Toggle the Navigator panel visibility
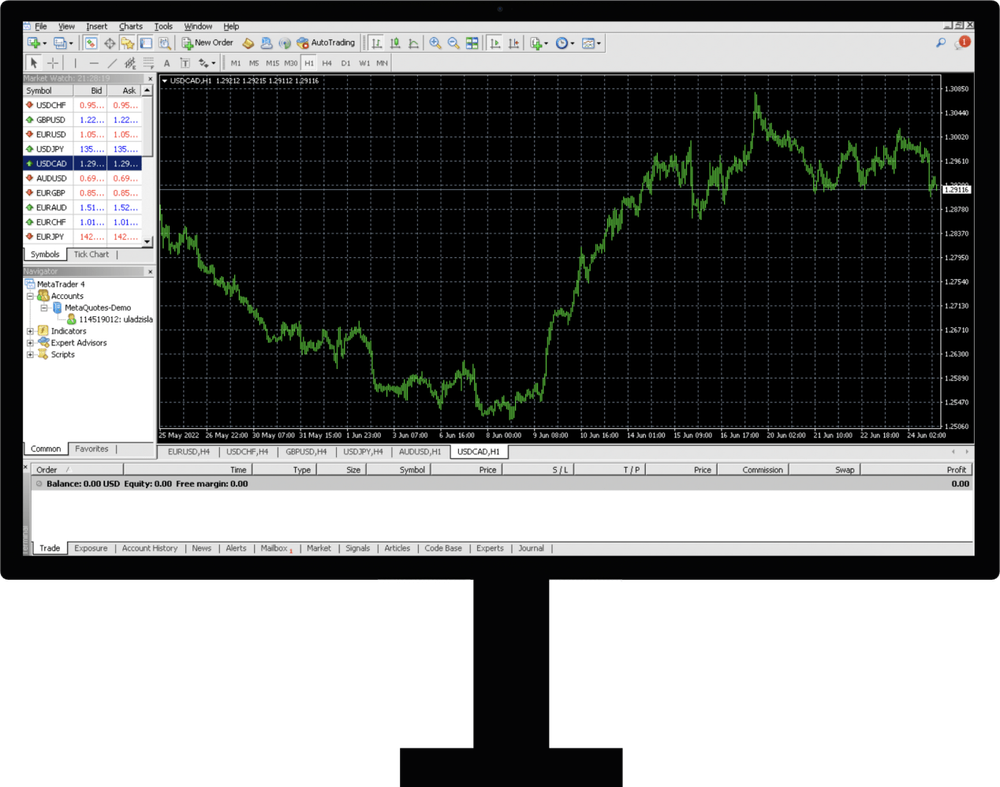 (x=129, y=42)
